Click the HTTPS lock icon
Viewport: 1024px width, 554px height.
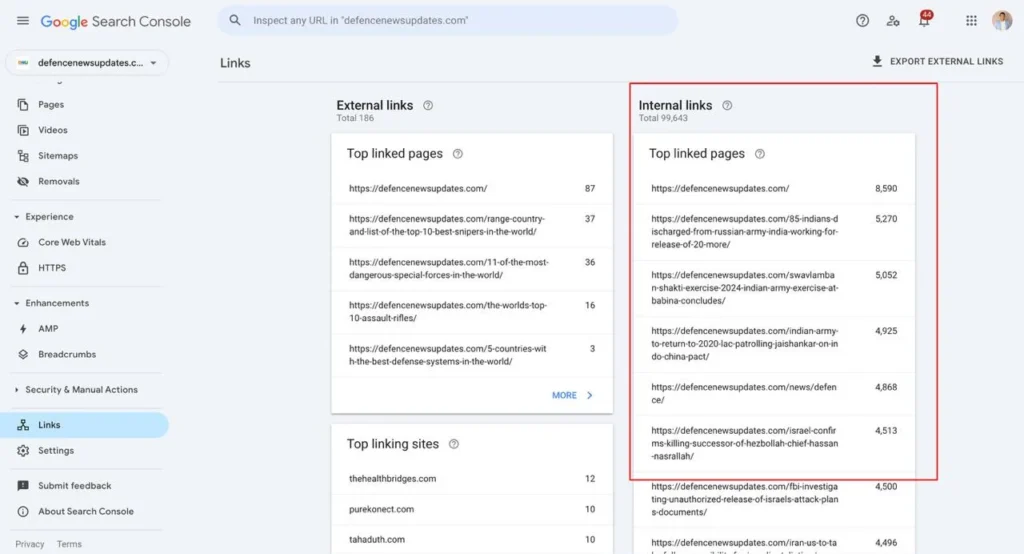point(23,268)
